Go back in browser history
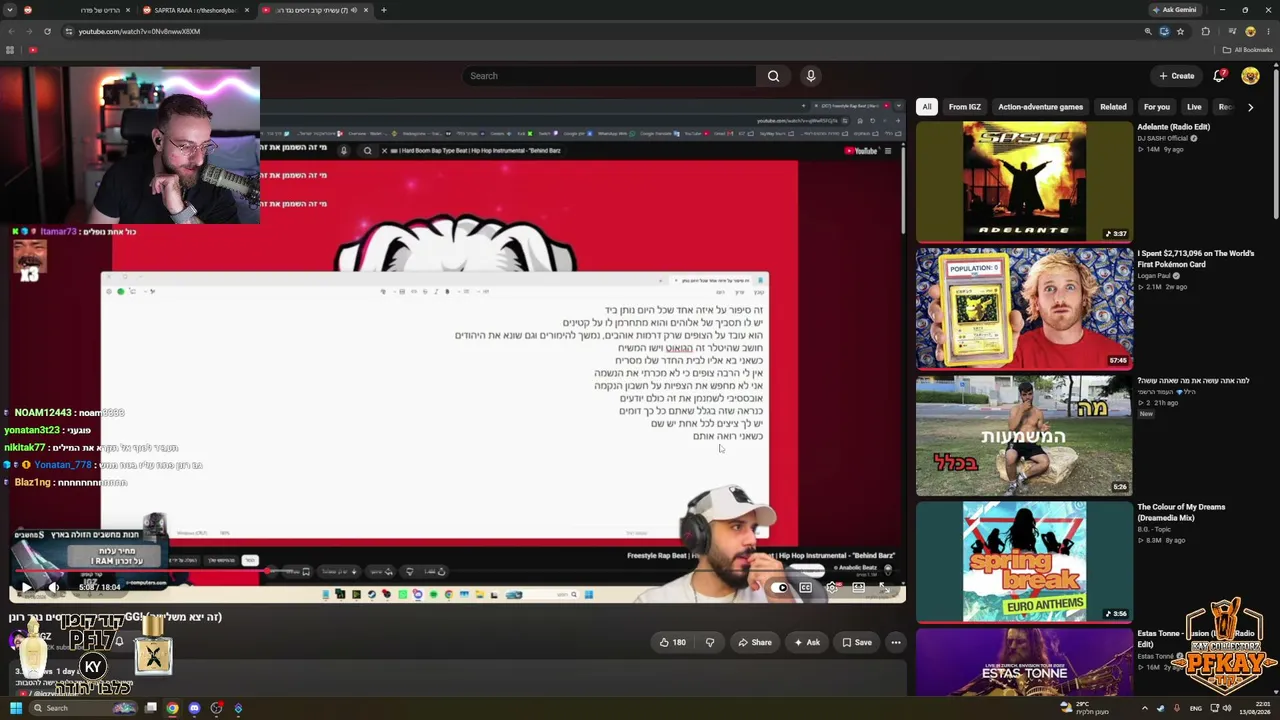Viewport: 1280px width, 720px height. tap(11, 31)
